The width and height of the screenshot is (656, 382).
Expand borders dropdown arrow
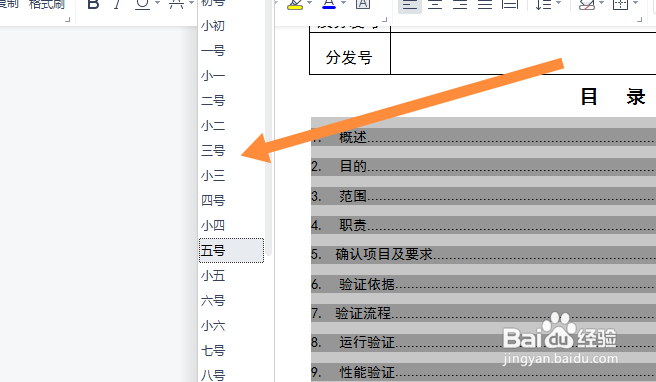click(636, 3)
